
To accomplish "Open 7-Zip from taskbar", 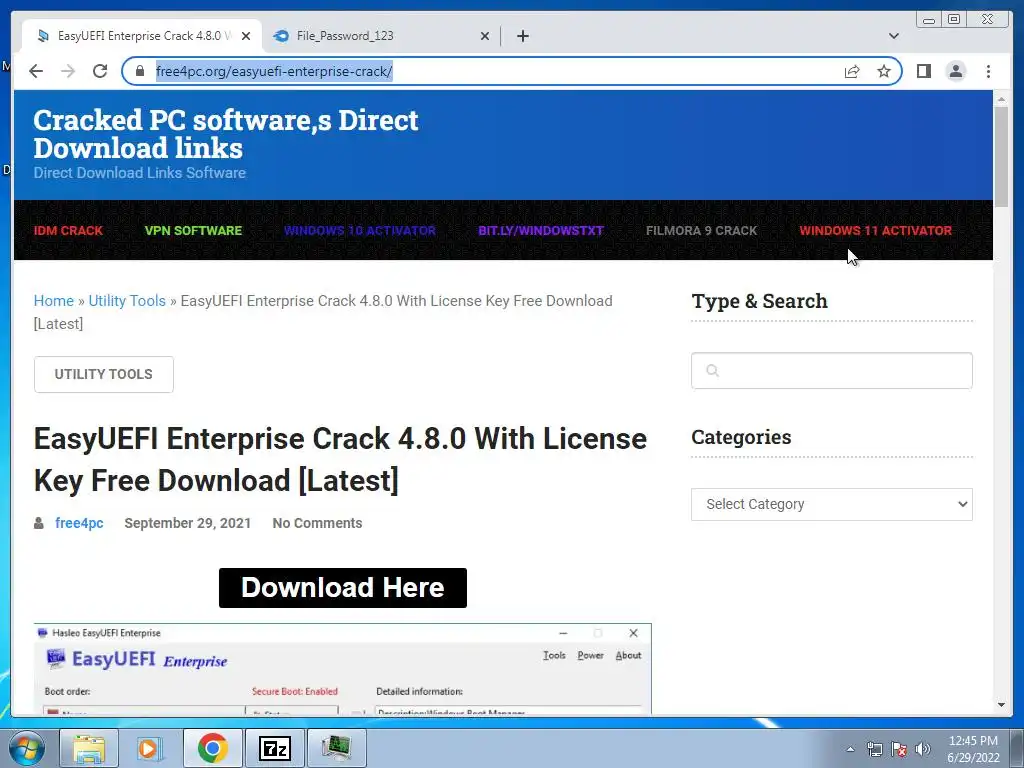I will coord(274,748).
